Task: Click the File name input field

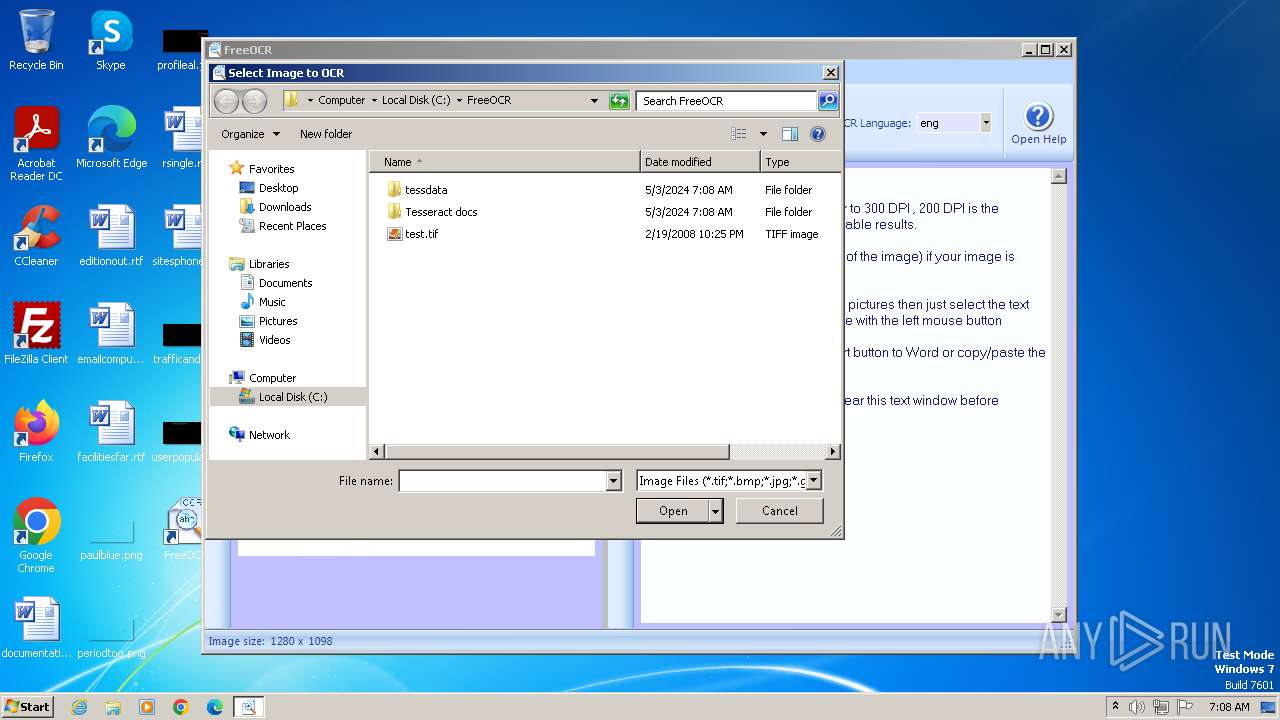Action: (x=503, y=481)
